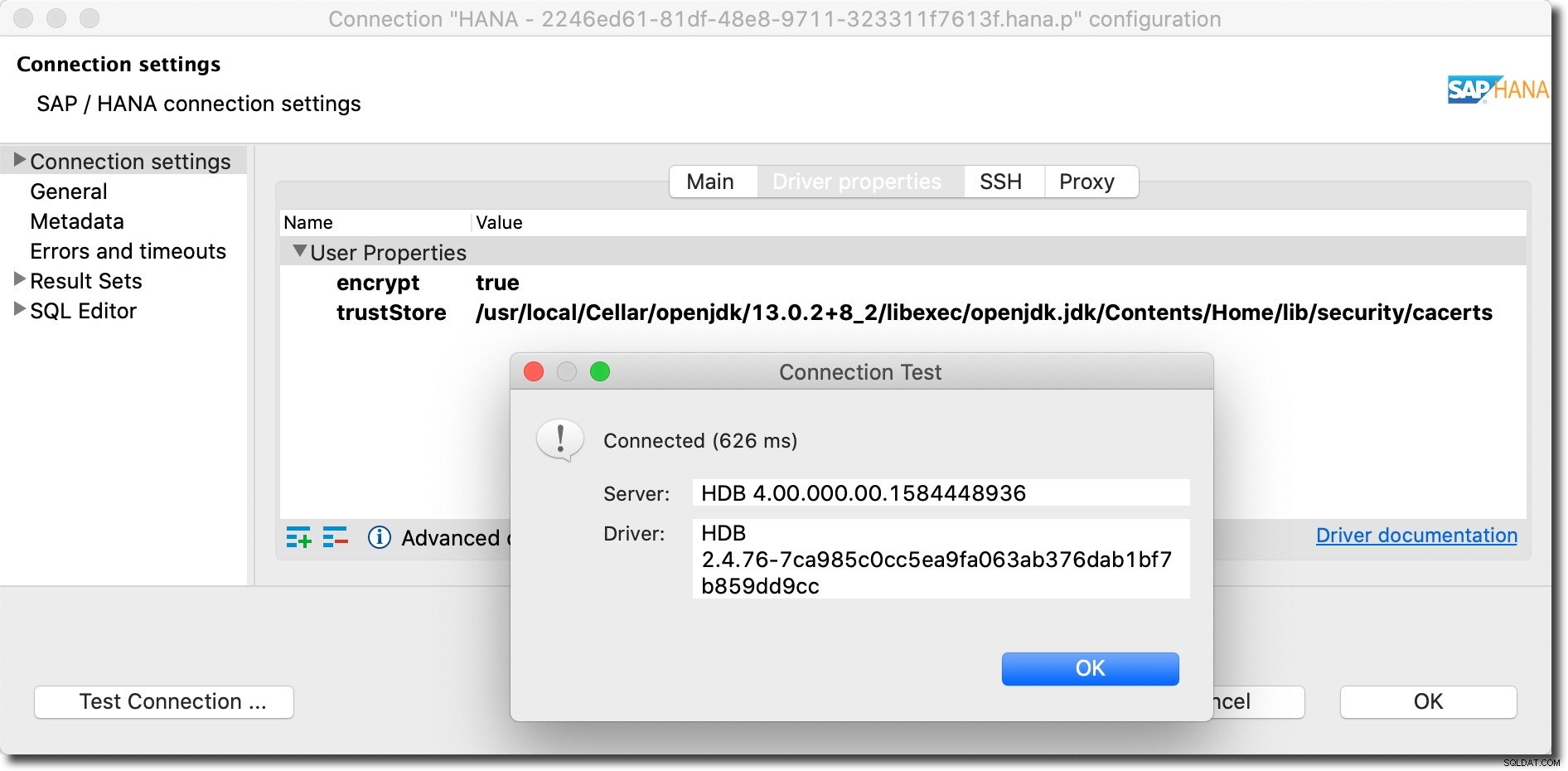Expand Connection settings tree arrow
Viewport: 1568px width, 771px height.
[x=20, y=160]
